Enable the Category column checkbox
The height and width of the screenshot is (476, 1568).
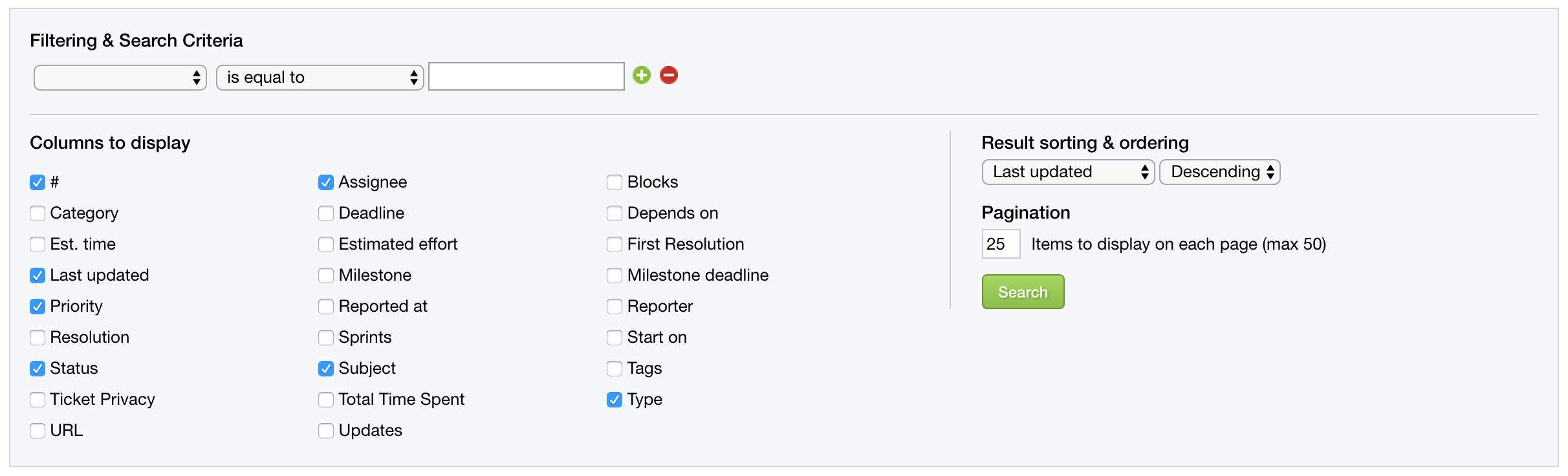38,213
